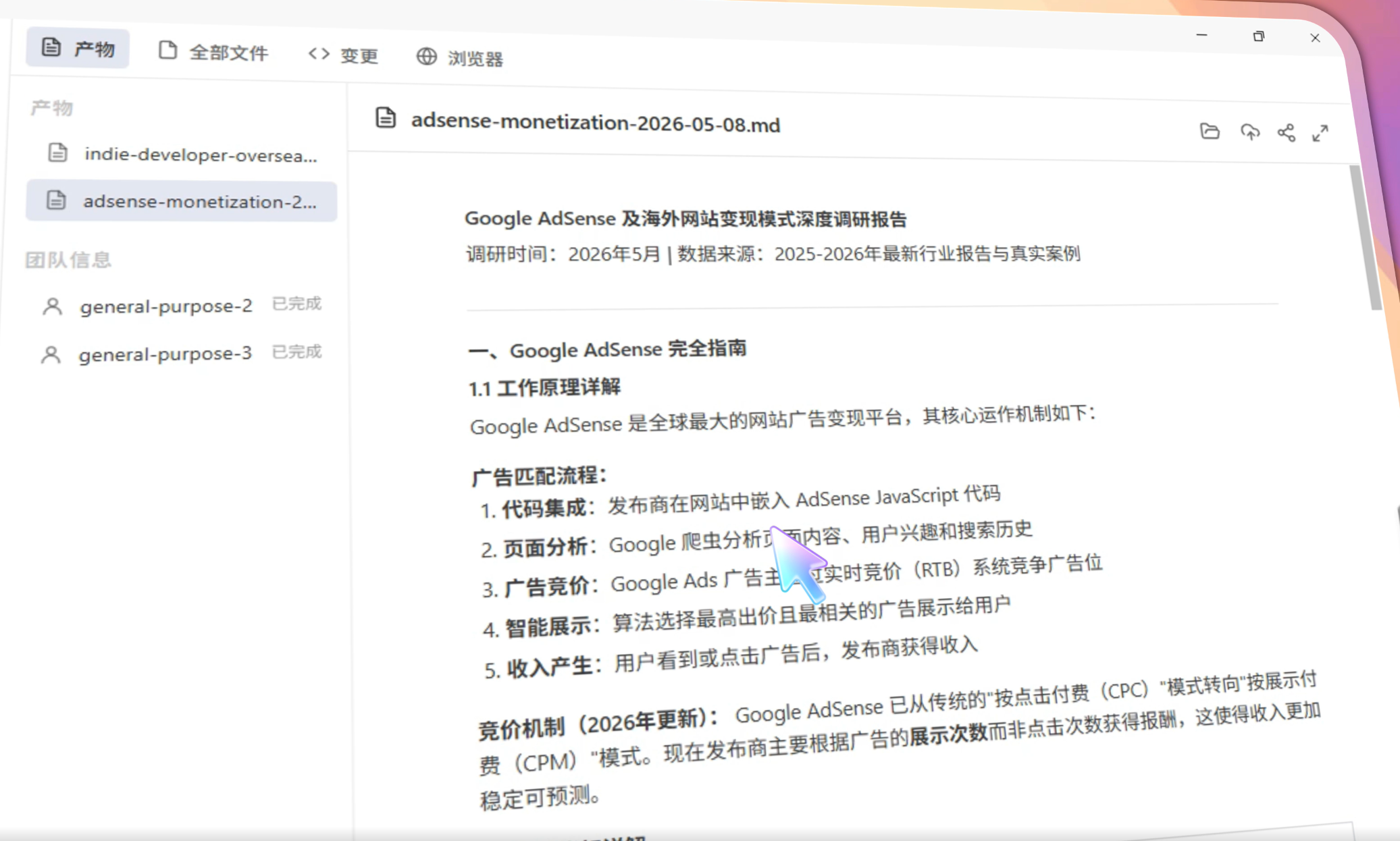Select adsense-monetization-2... in the sidebar list
This screenshot has width=1400, height=841.
pos(181,201)
